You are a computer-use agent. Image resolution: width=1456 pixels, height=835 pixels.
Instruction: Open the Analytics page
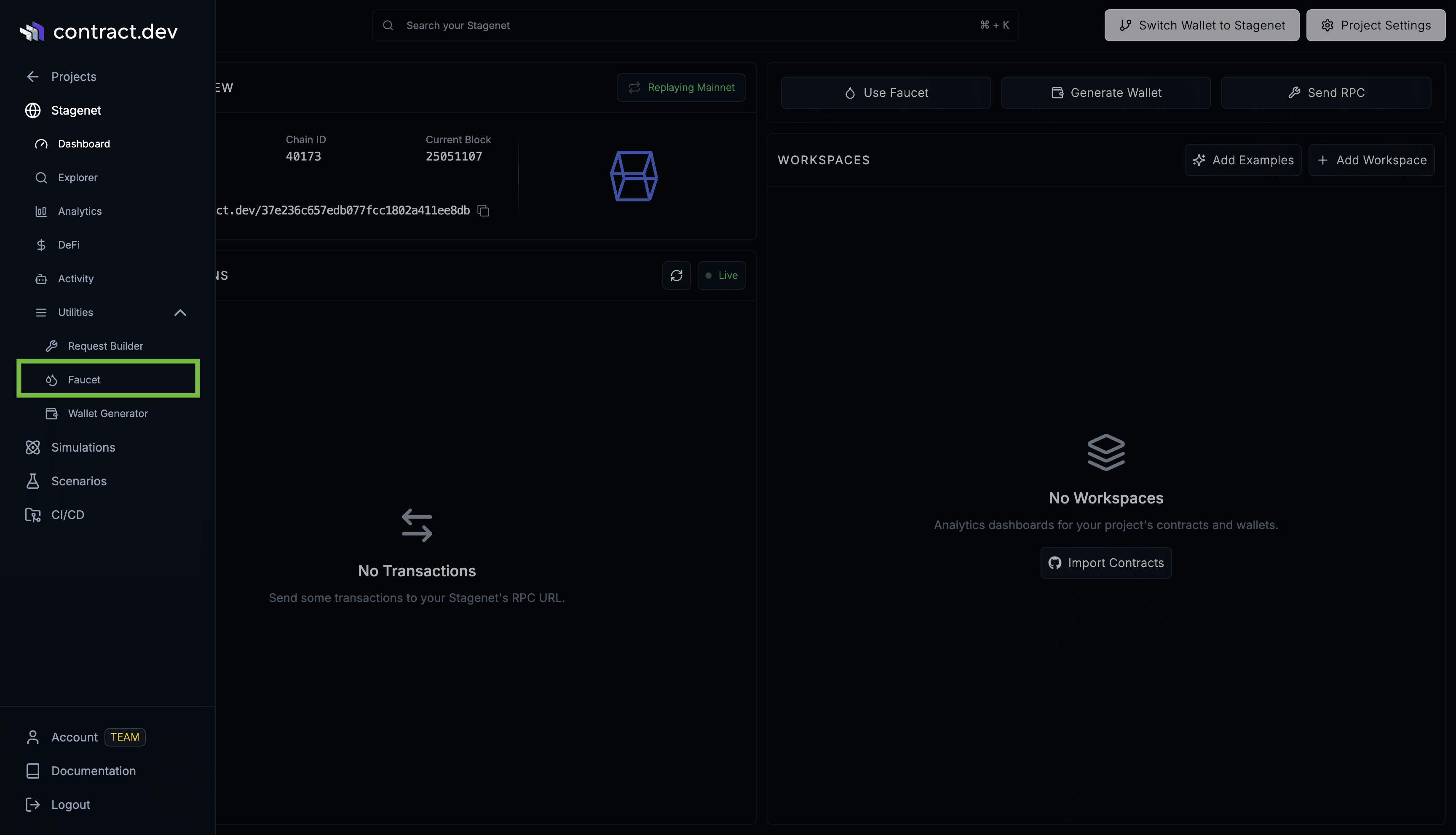coord(80,211)
